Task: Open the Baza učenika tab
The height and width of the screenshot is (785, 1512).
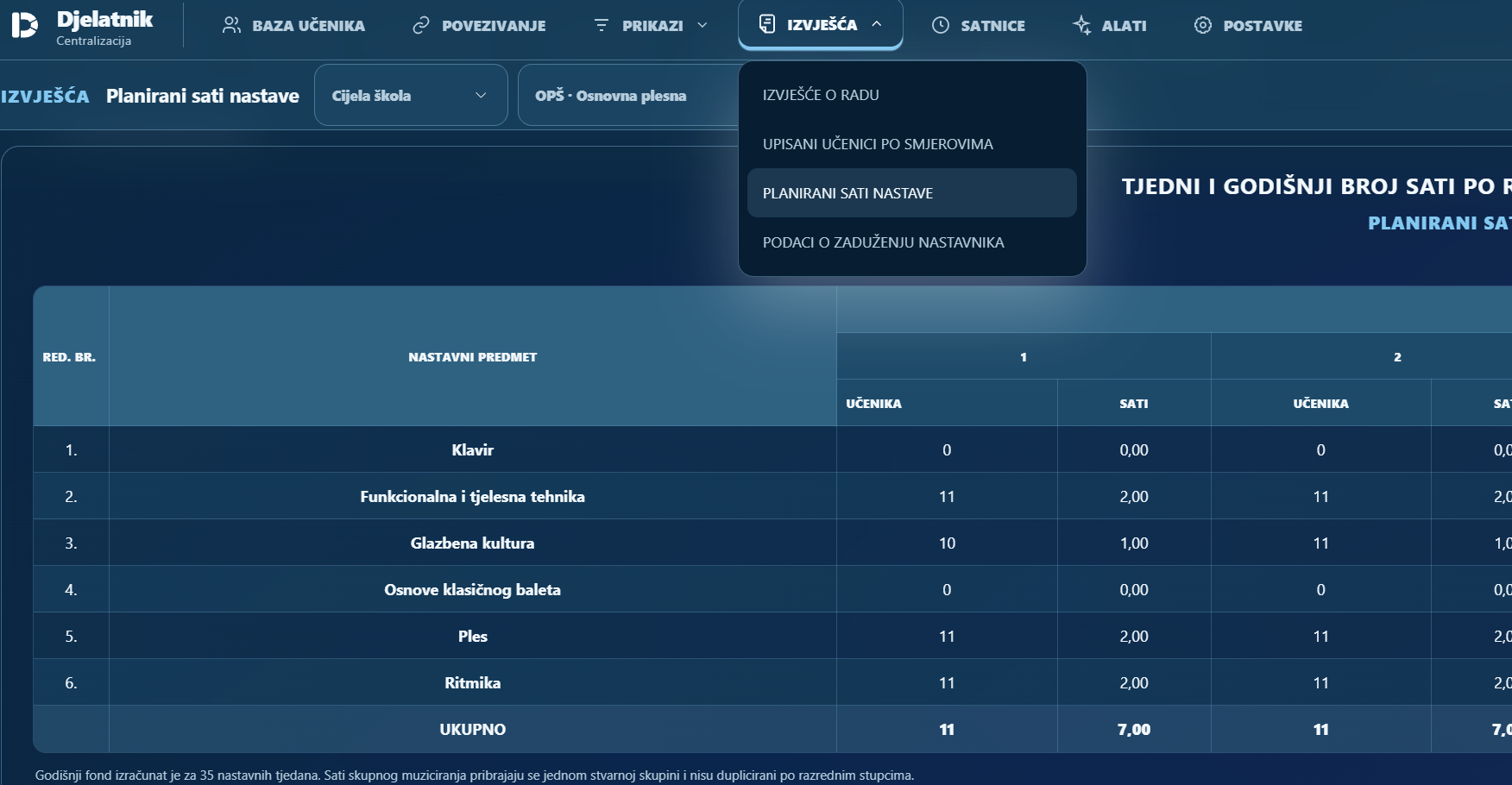Action: (x=293, y=25)
